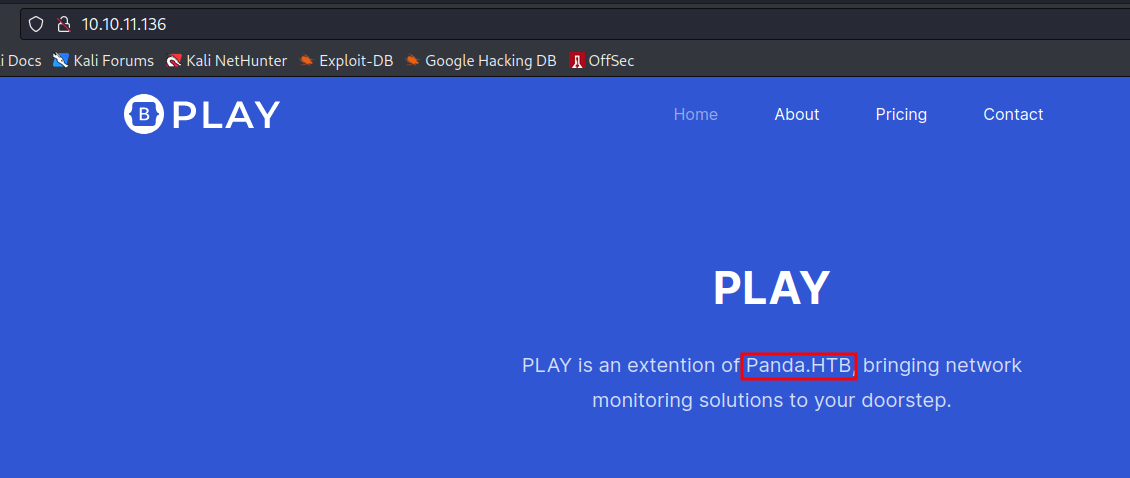Click the red OffSec bookmark favicon
The image size is (1130, 478).
[576, 61]
